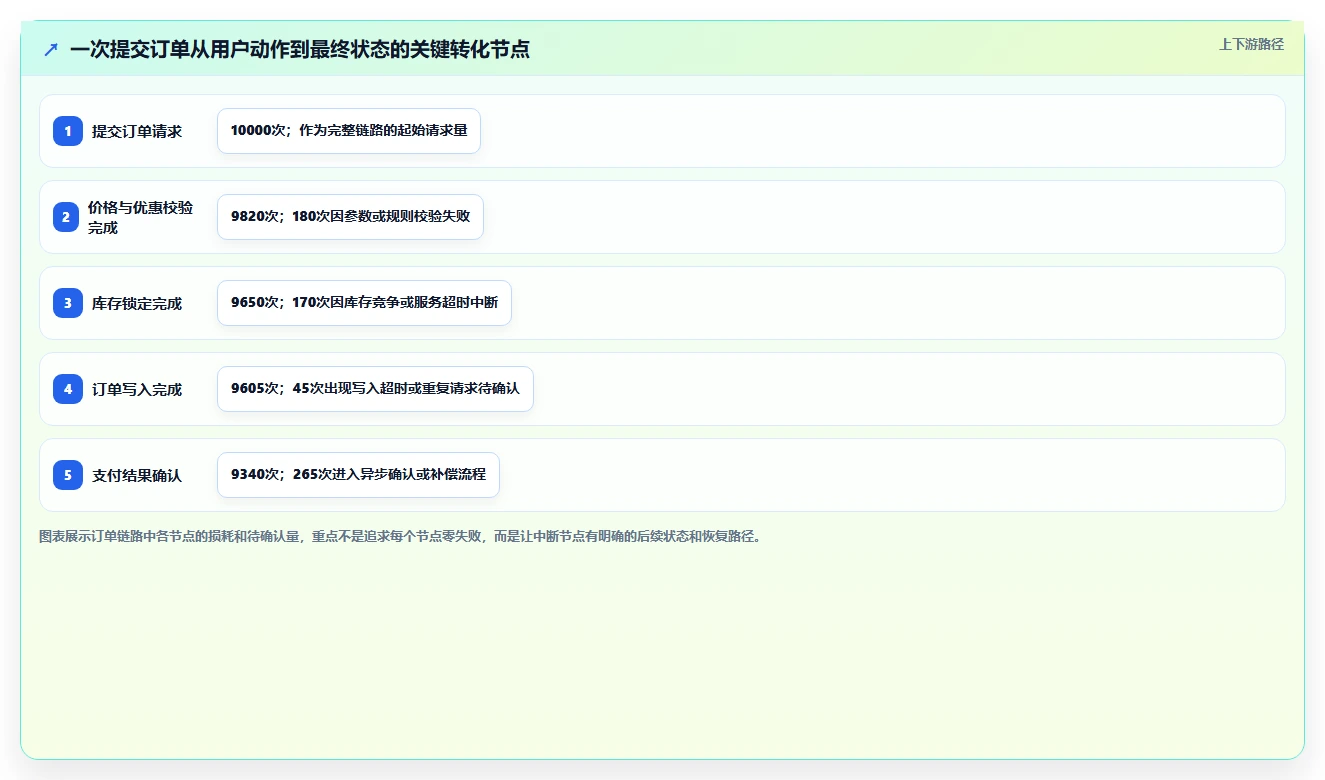Click the step 5 number badge
The height and width of the screenshot is (780, 1325).
(x=68, y=475)
